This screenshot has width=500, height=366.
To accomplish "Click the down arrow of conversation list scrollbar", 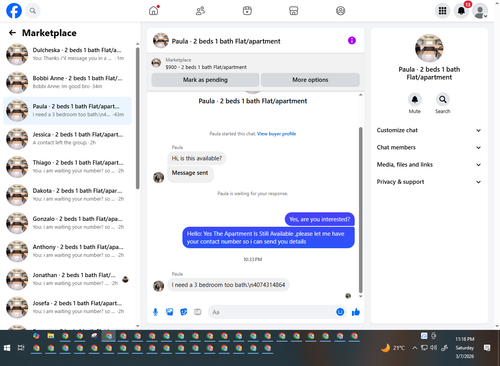I will pyautogui.click(x=138, y=326).
